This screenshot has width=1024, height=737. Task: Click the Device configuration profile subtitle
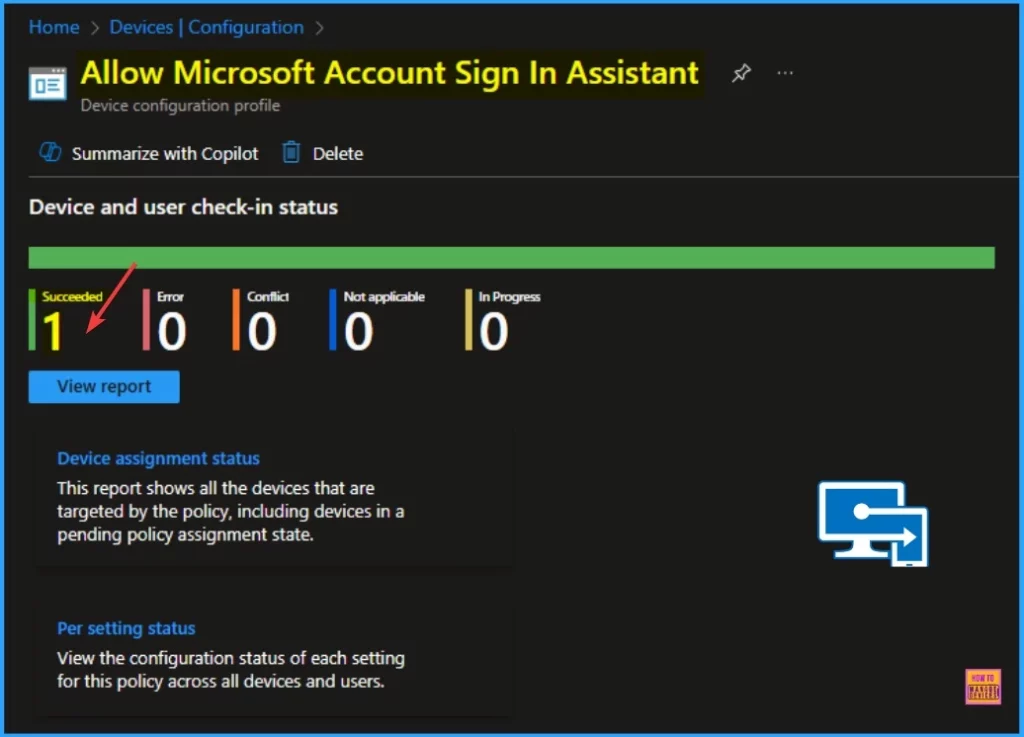point(180,105)
